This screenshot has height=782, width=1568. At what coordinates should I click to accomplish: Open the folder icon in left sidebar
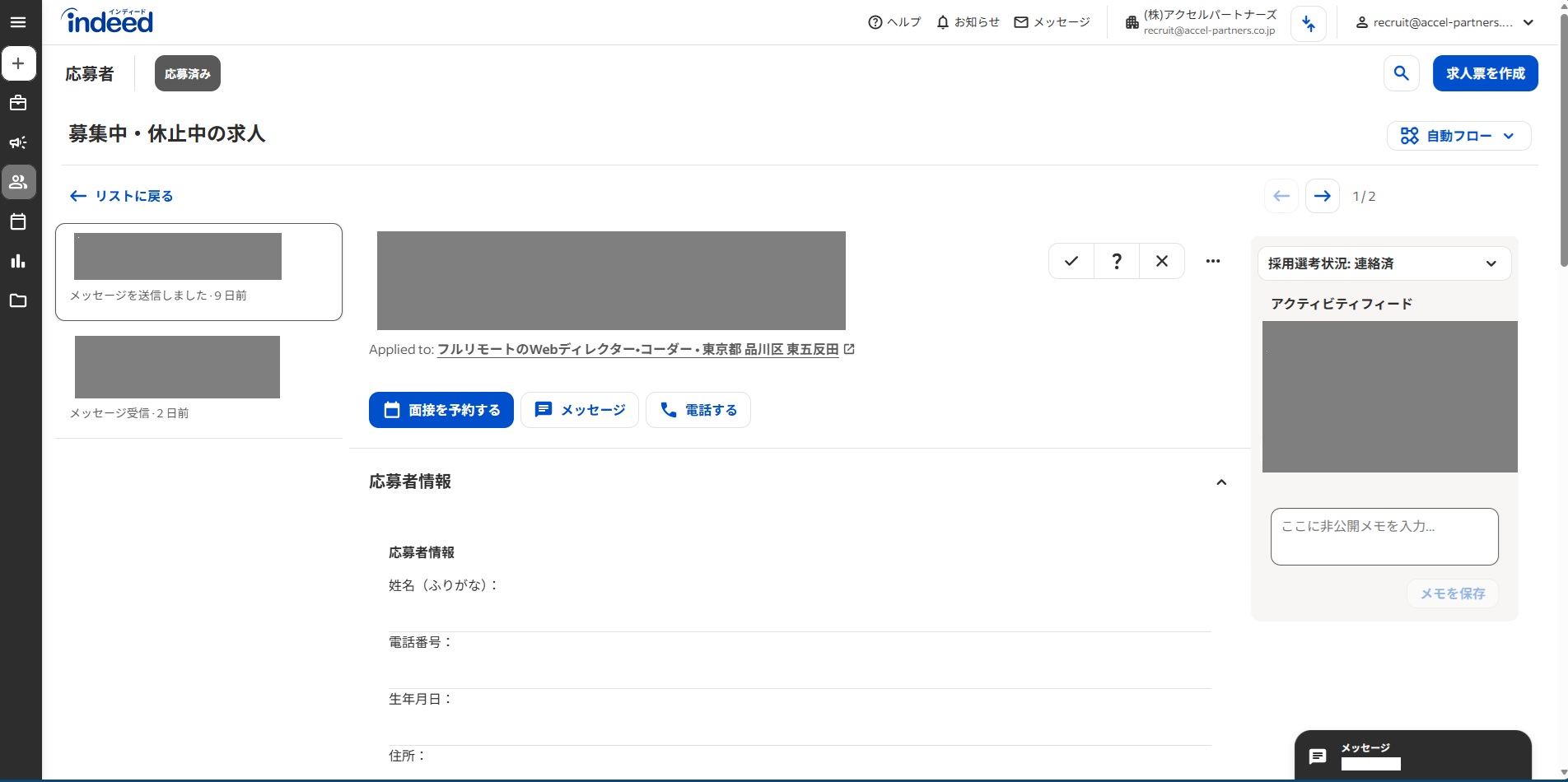(18, 300)
